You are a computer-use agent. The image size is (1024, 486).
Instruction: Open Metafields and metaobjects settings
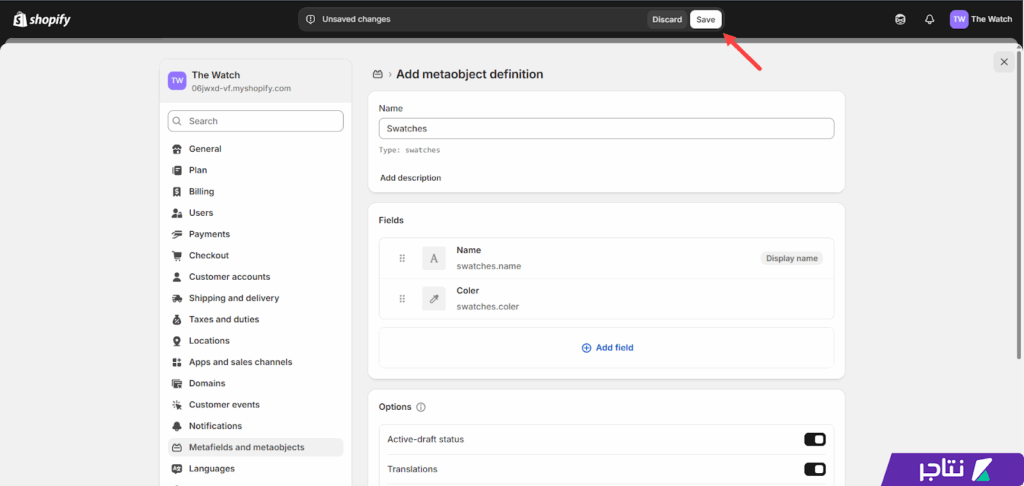coord(246,447)
